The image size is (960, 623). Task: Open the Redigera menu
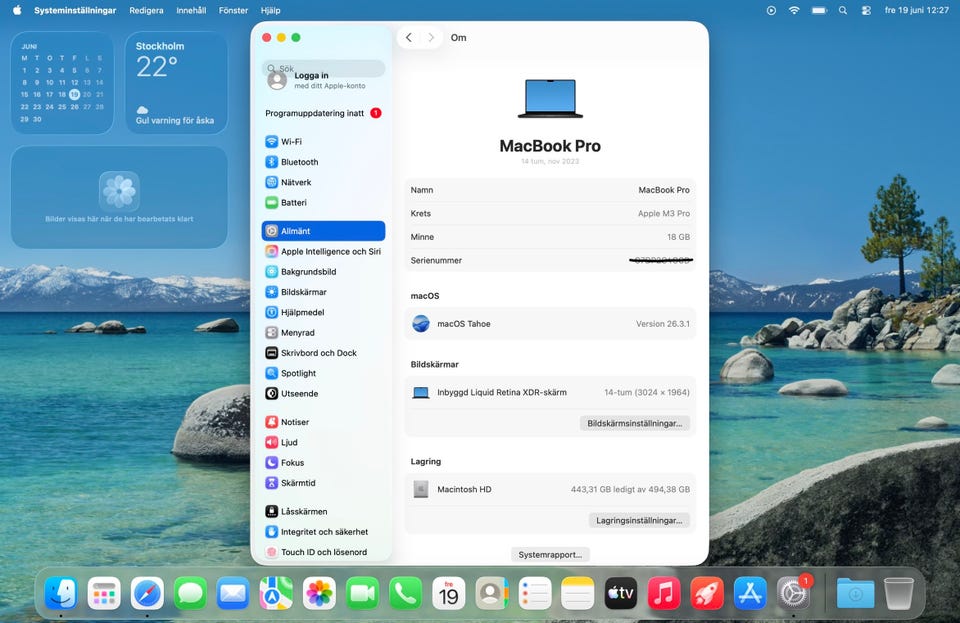[x=146, y=10]
